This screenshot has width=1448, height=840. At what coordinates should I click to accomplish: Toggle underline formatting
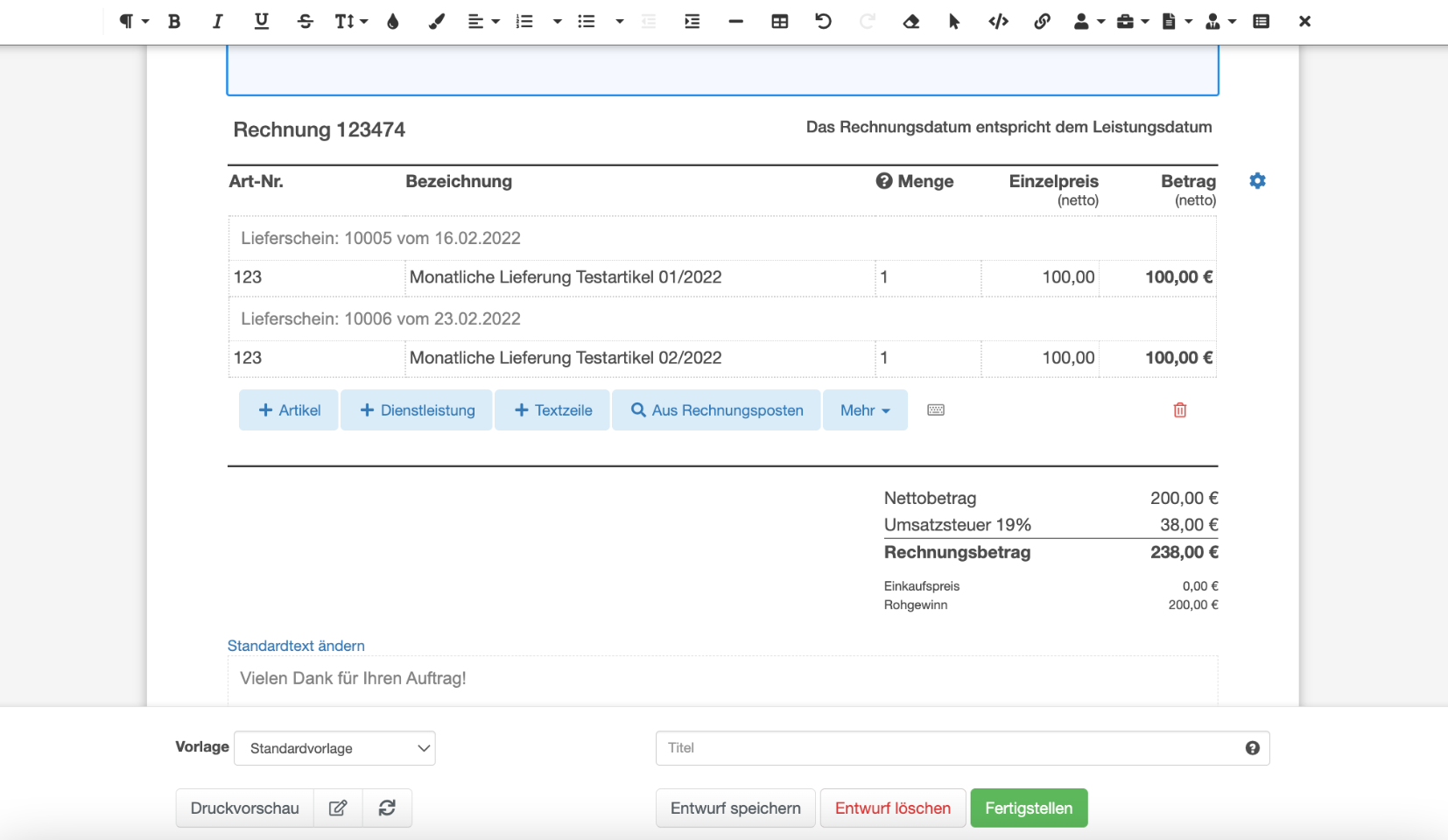(261, 21)
